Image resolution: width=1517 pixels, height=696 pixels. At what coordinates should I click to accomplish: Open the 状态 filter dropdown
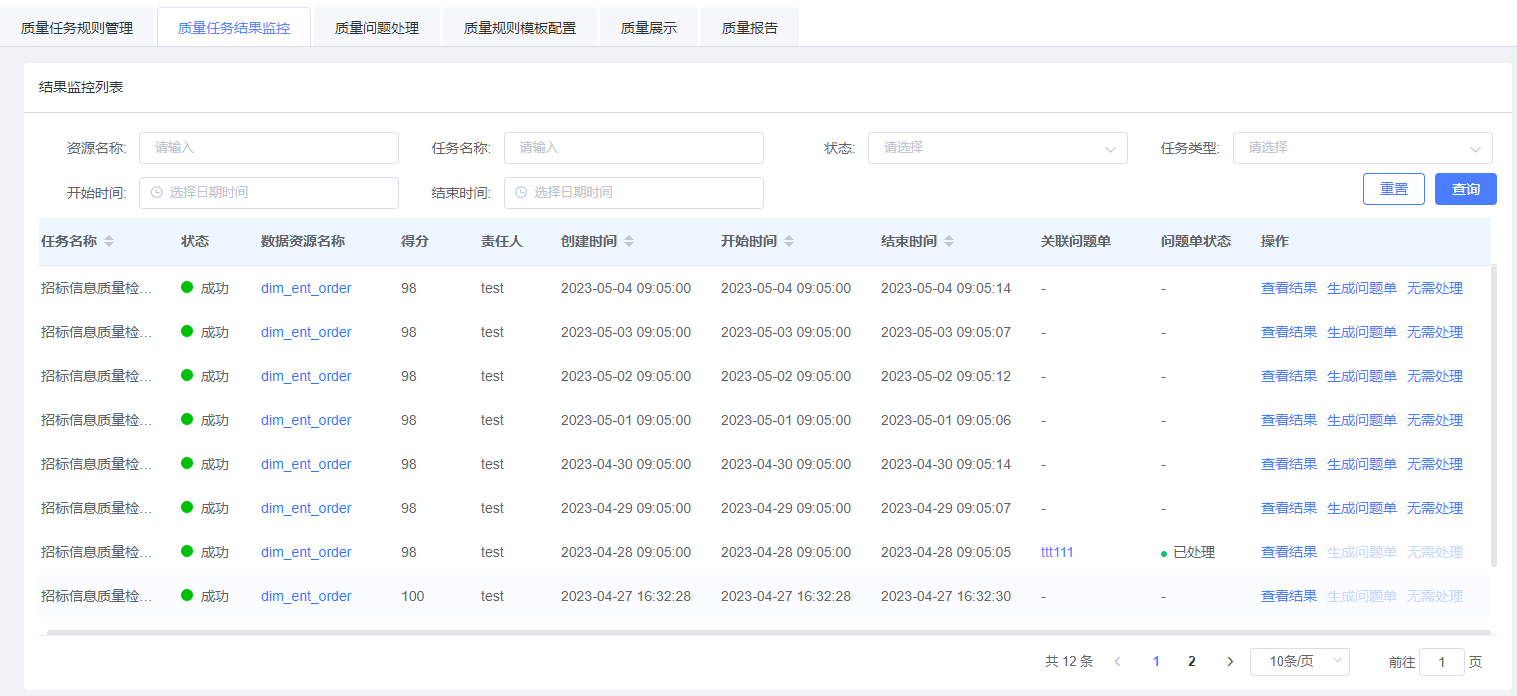(998, 148)
